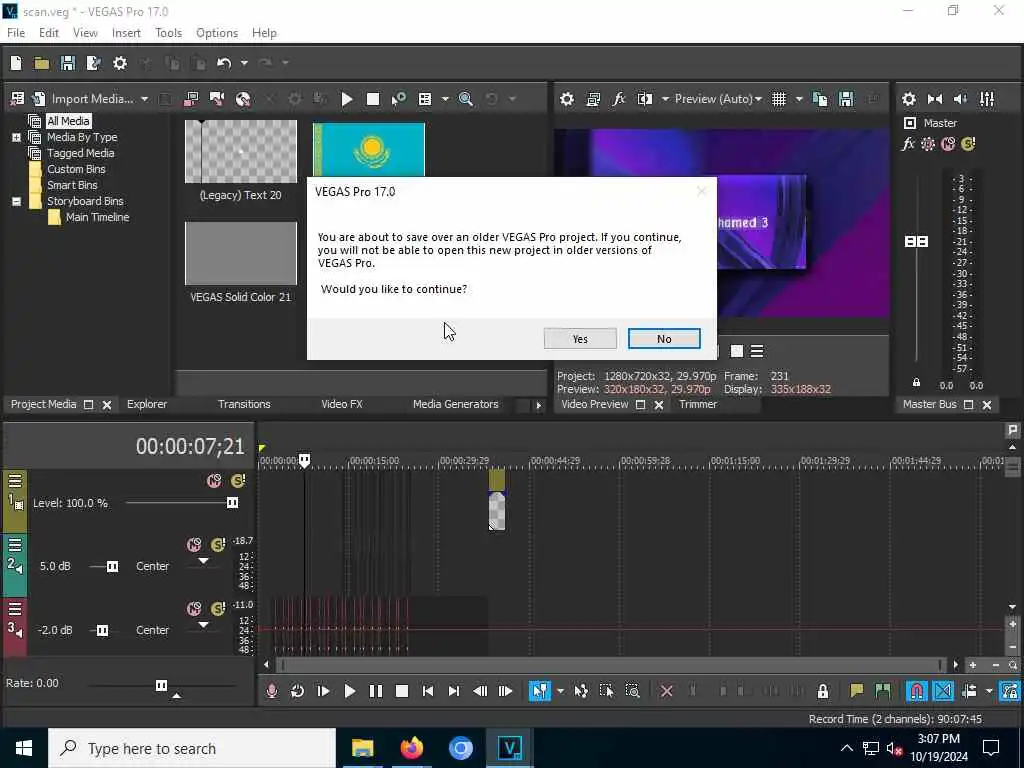Toggle Auto Preview in Project Media
Viewport: 1024px width, 768px height.
[398, 99]
